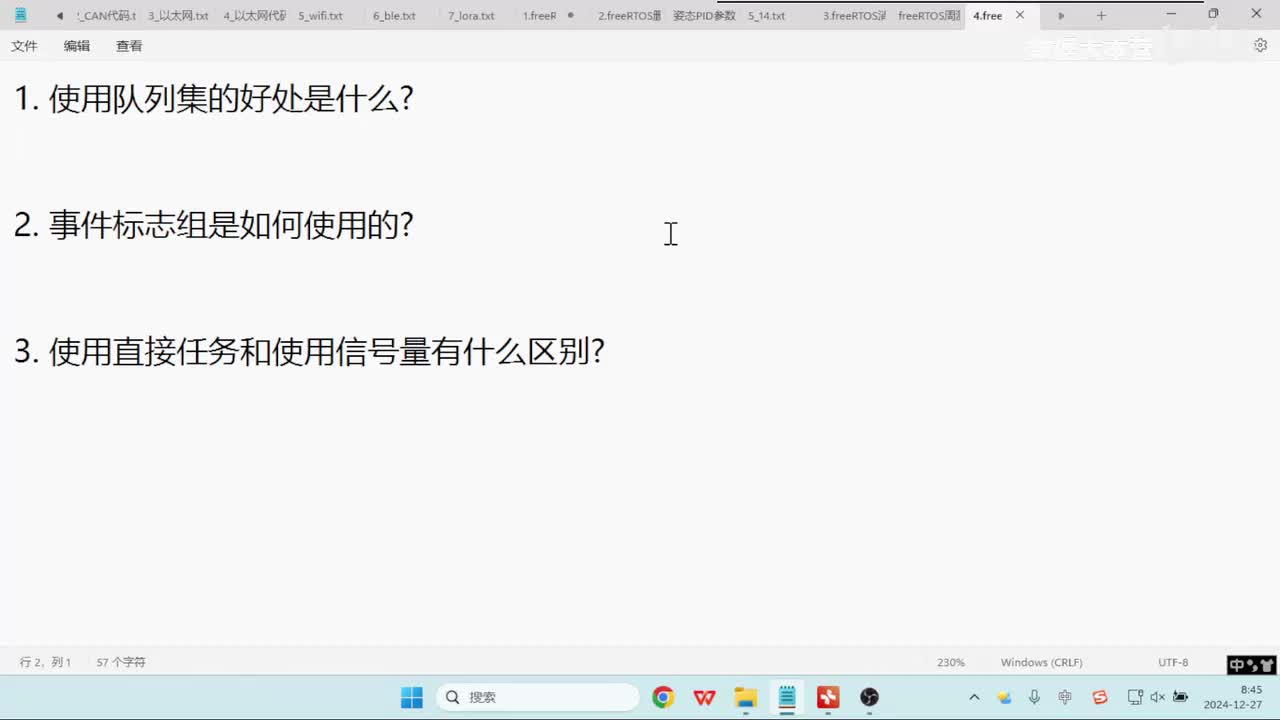The height and width of the screenshot is (720, 1280).
Task: Click the battery tray icon
Action: pos(1180,697)
